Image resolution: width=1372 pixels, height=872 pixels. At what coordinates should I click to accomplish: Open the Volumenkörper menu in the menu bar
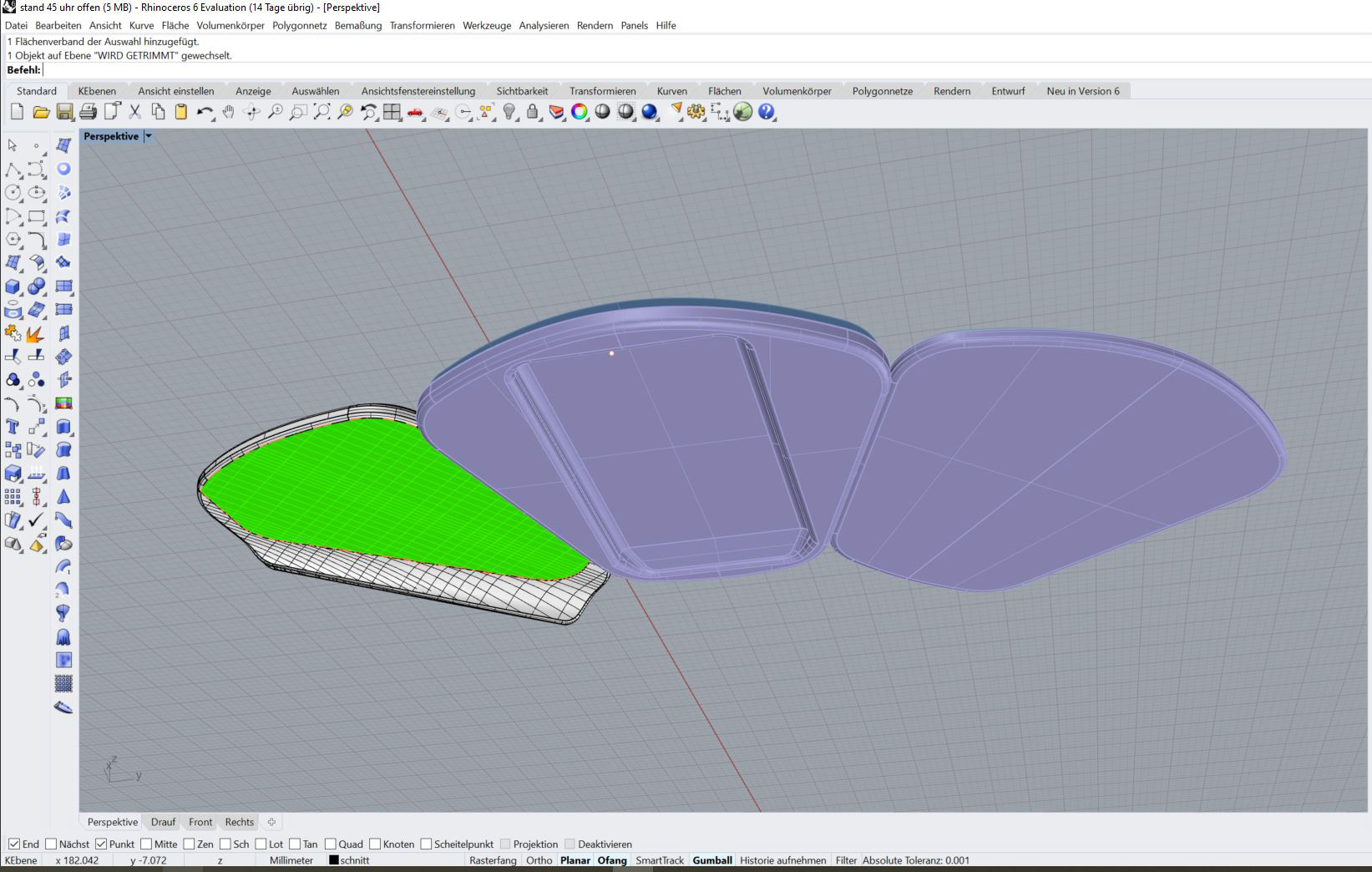[230, 25]
